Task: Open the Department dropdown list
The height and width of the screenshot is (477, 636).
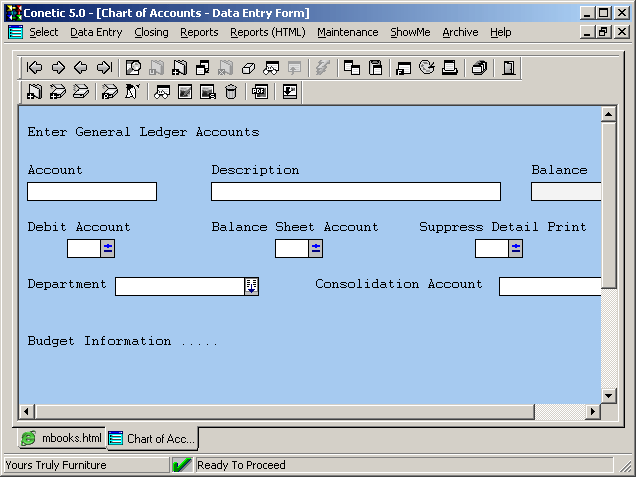Action: [x=252, y=286]
